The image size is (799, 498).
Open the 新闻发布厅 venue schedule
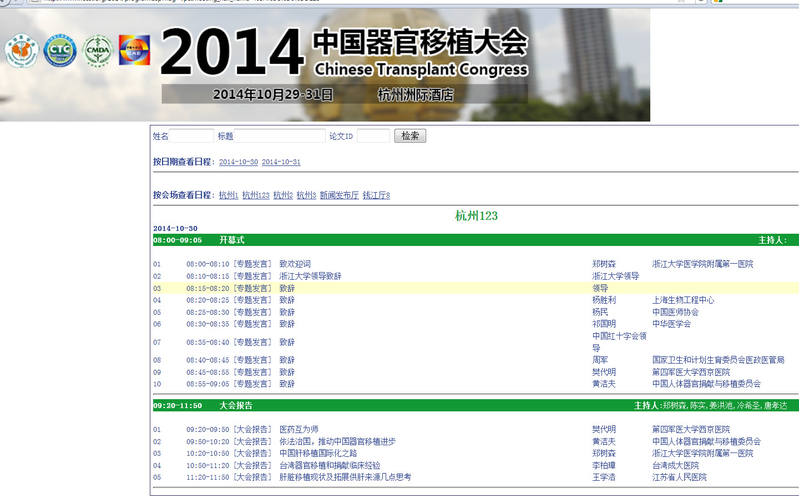(339, 195)
